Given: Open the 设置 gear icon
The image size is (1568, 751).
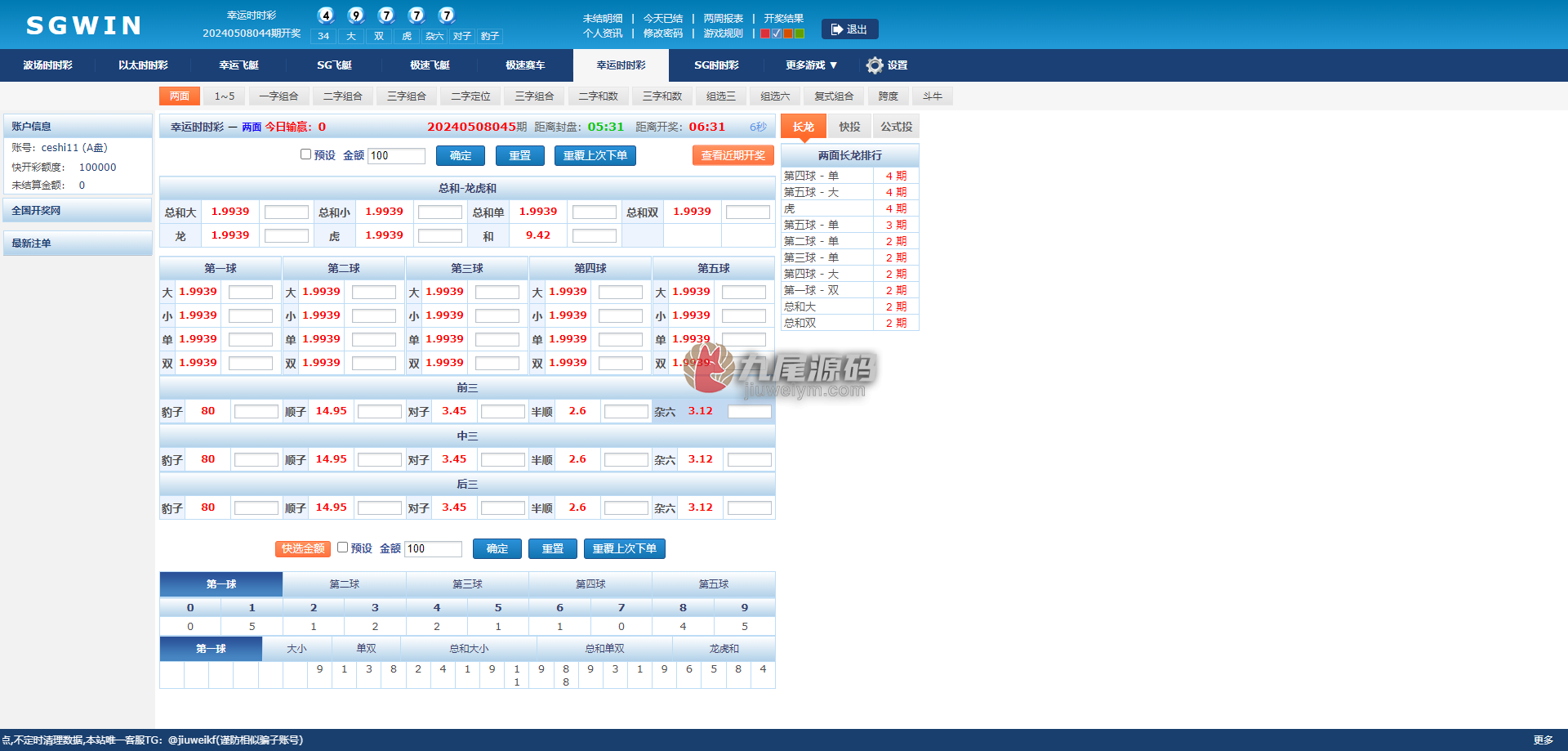Looking at the screenshot, I should point(875,65).
